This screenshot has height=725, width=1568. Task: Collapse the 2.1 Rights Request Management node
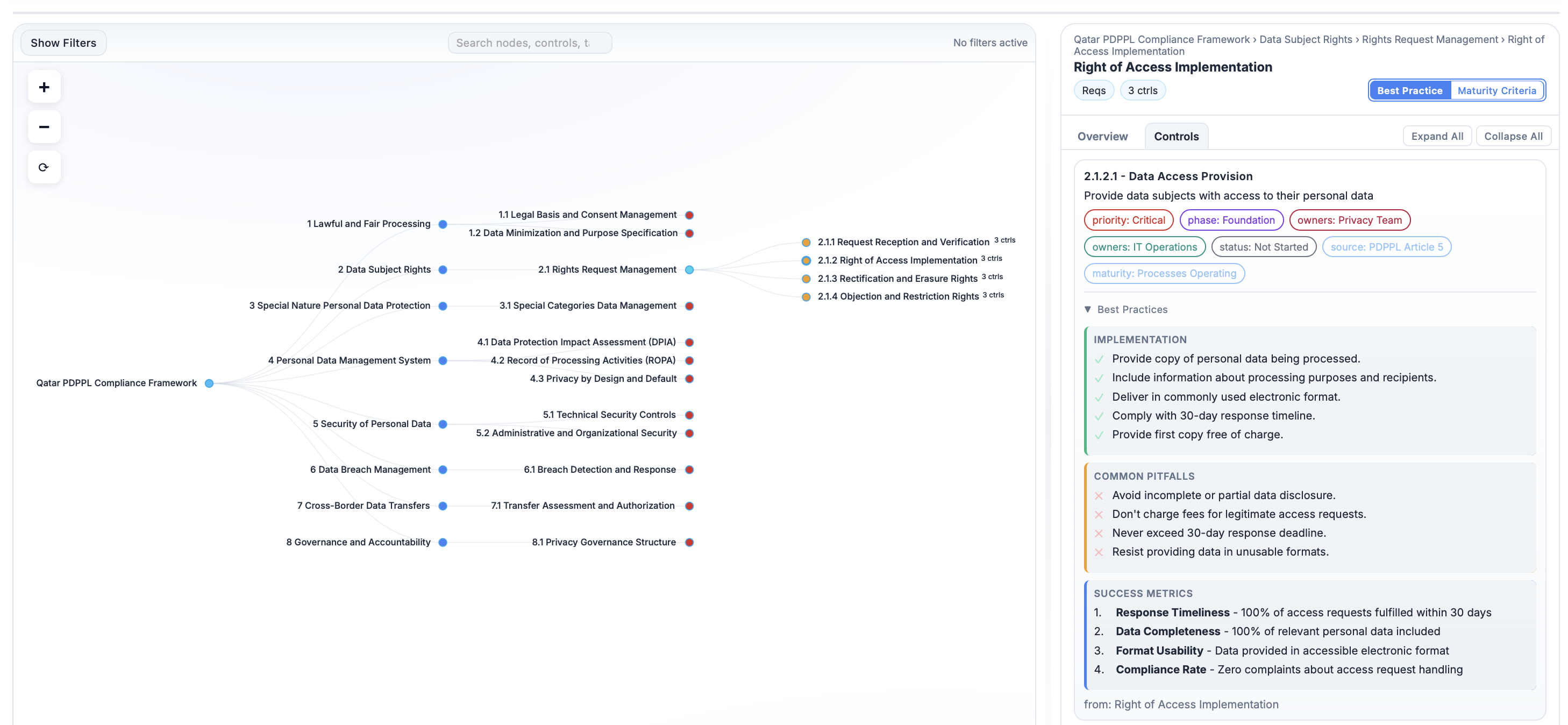pyautogui.click(x=689, y=269)
